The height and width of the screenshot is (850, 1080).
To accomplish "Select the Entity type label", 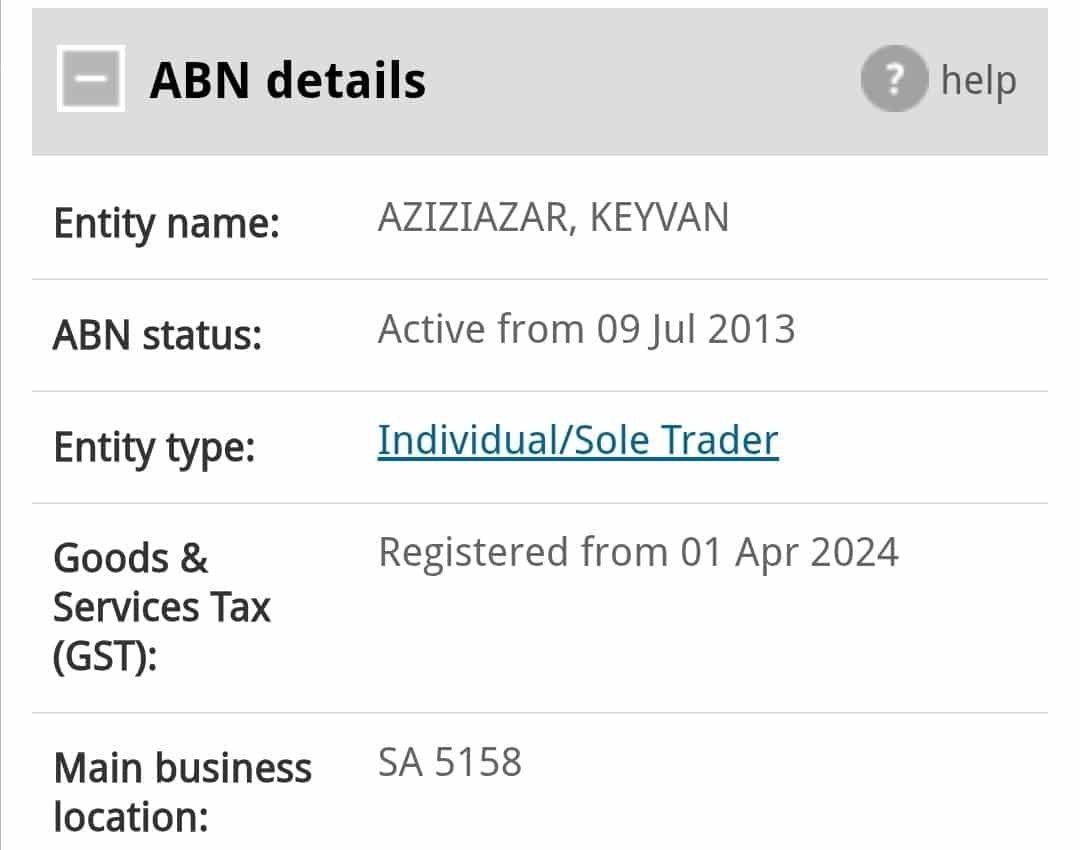I will [x=154, y=447].
